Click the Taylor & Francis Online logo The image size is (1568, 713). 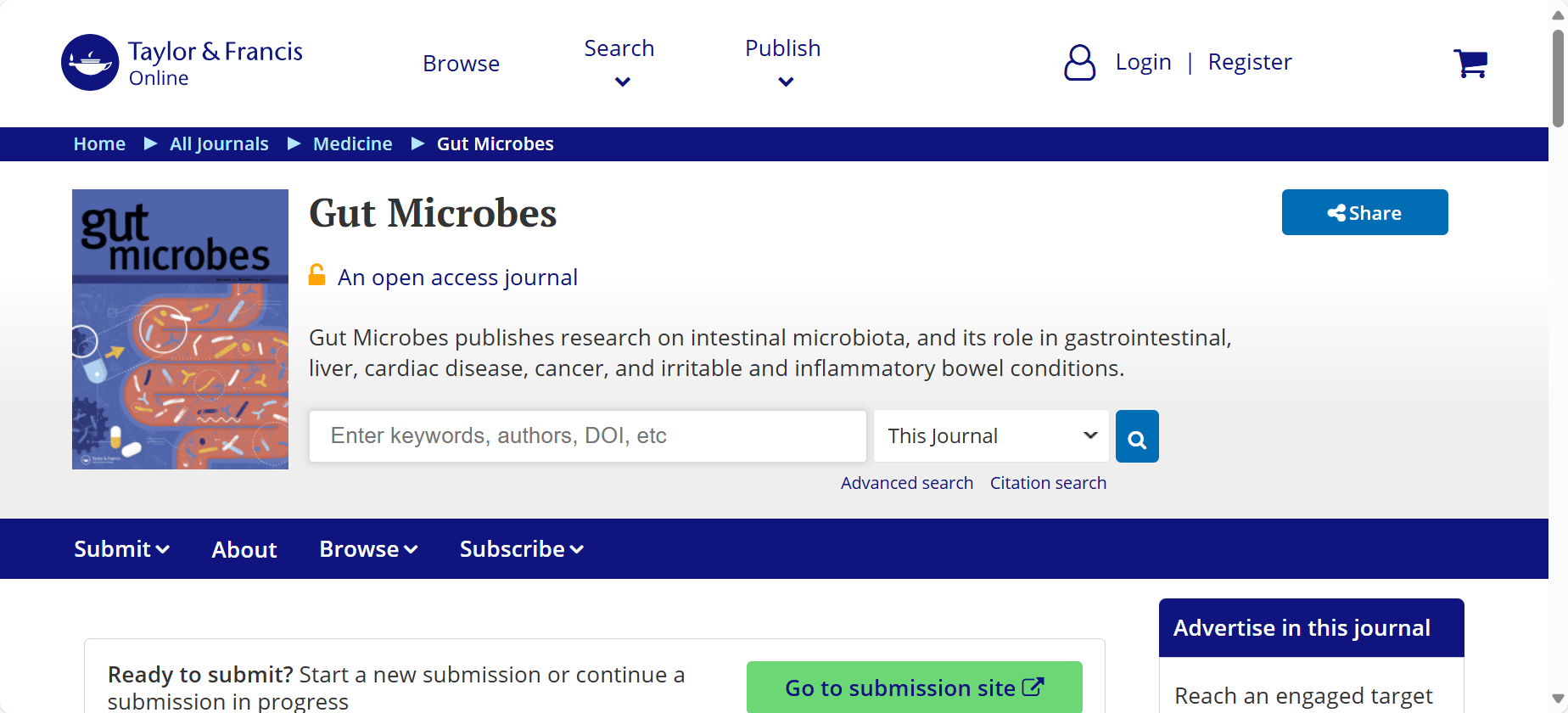point(182,62)
